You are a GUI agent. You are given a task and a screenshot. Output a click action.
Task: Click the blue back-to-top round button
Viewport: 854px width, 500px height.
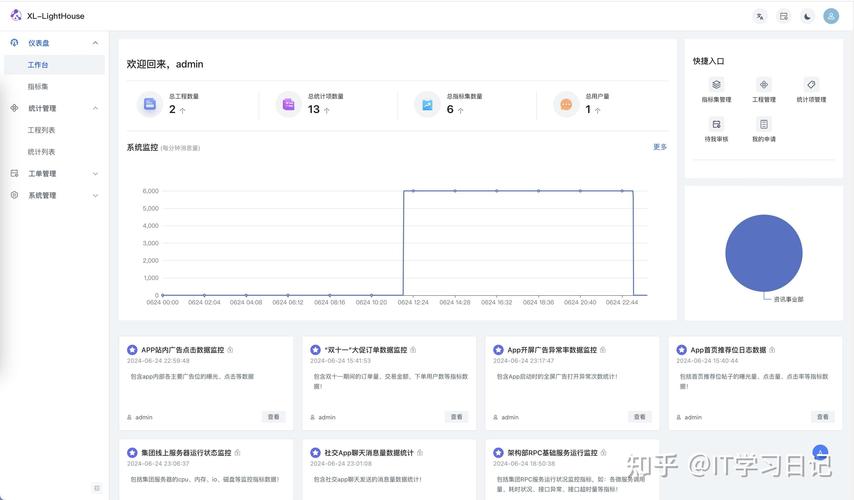(x=820, y=453)
